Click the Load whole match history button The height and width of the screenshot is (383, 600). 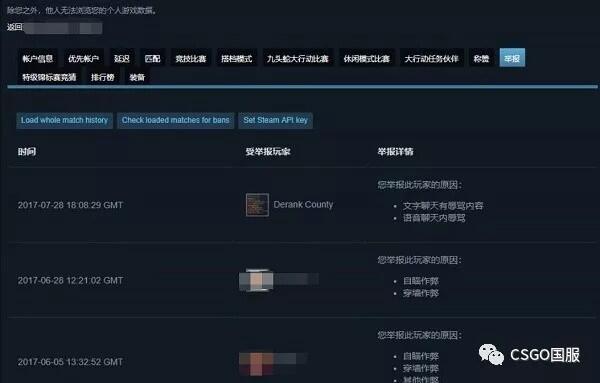(x=64, y=120)
